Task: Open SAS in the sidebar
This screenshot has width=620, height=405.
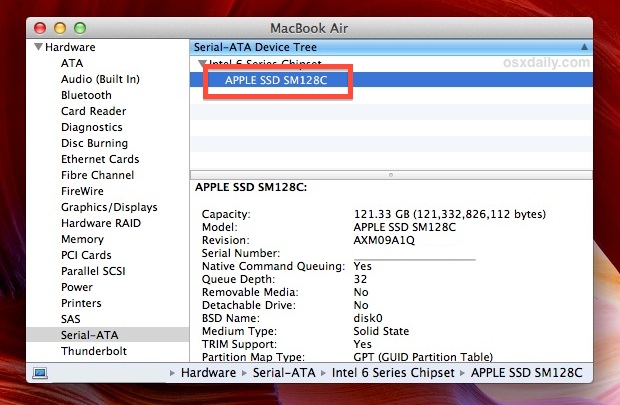Action: coord(71,319)
